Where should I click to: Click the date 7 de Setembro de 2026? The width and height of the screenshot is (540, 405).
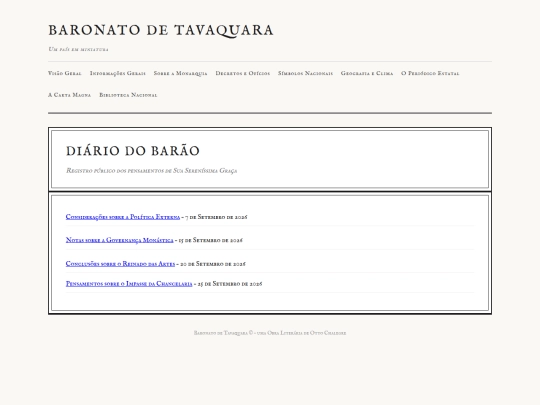(x=216, y=217)
